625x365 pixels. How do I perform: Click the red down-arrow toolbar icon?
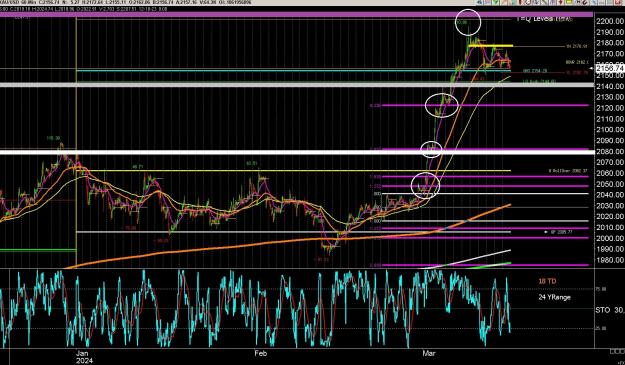[560, 2]
